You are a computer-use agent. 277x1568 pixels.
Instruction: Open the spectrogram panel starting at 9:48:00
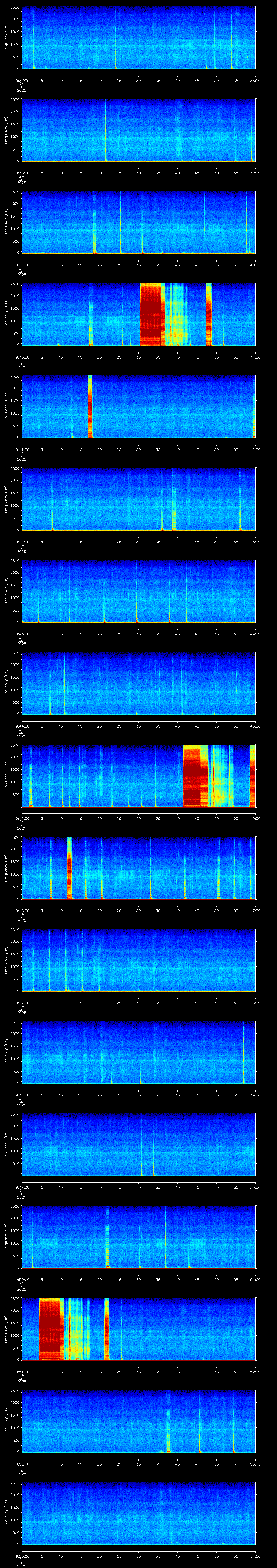pyautogui.click(x=138, y=1052)
